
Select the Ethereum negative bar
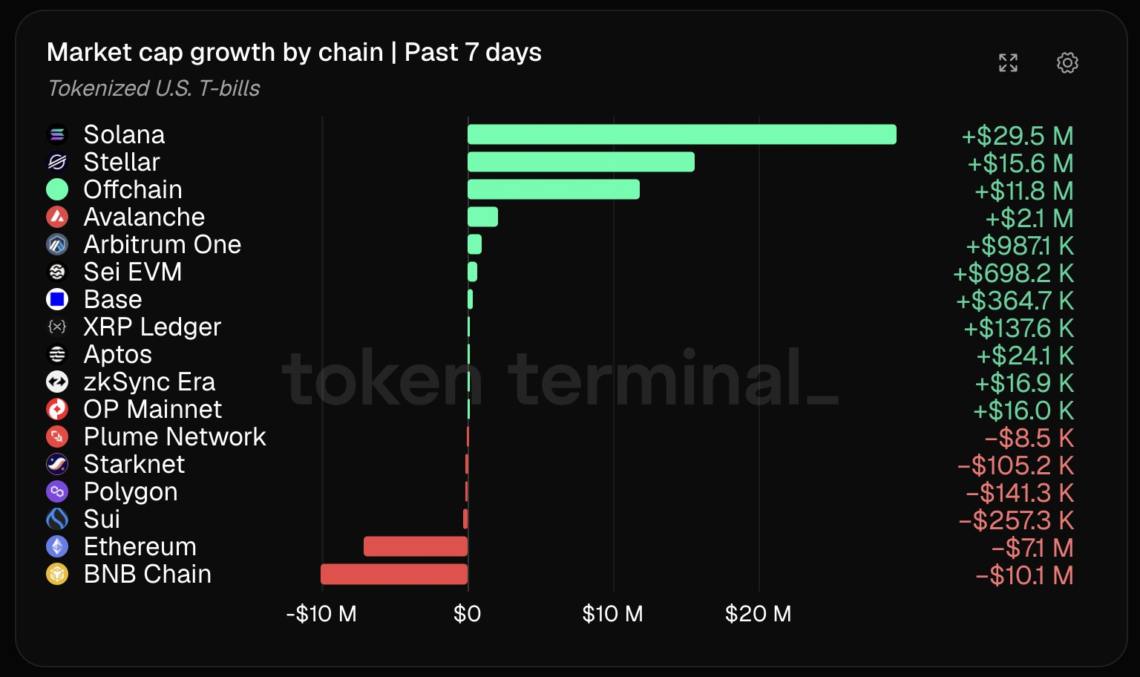(x=416, y=546)
